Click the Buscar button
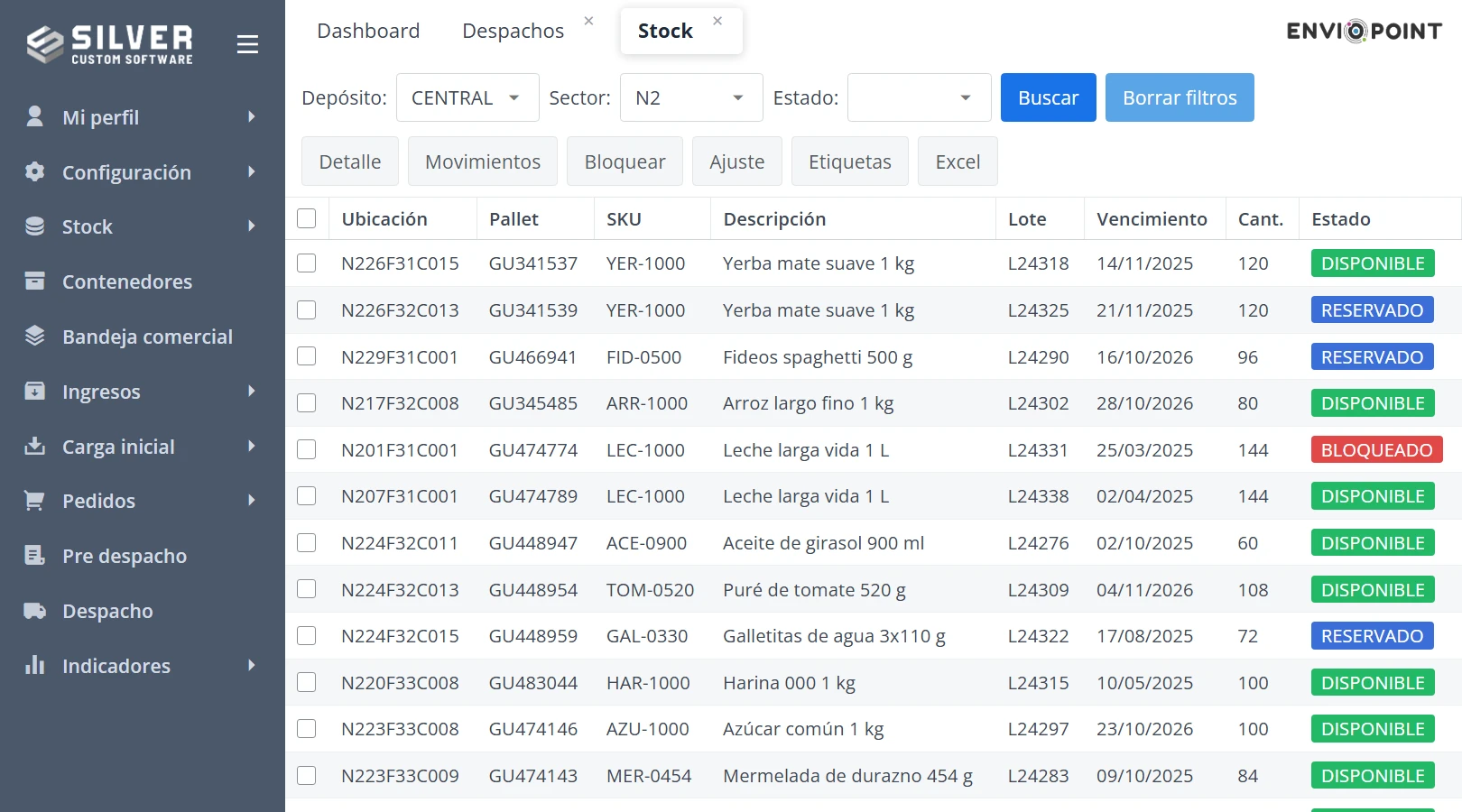This screenshot has height=812, width=1462. (x=1049, y=97)
